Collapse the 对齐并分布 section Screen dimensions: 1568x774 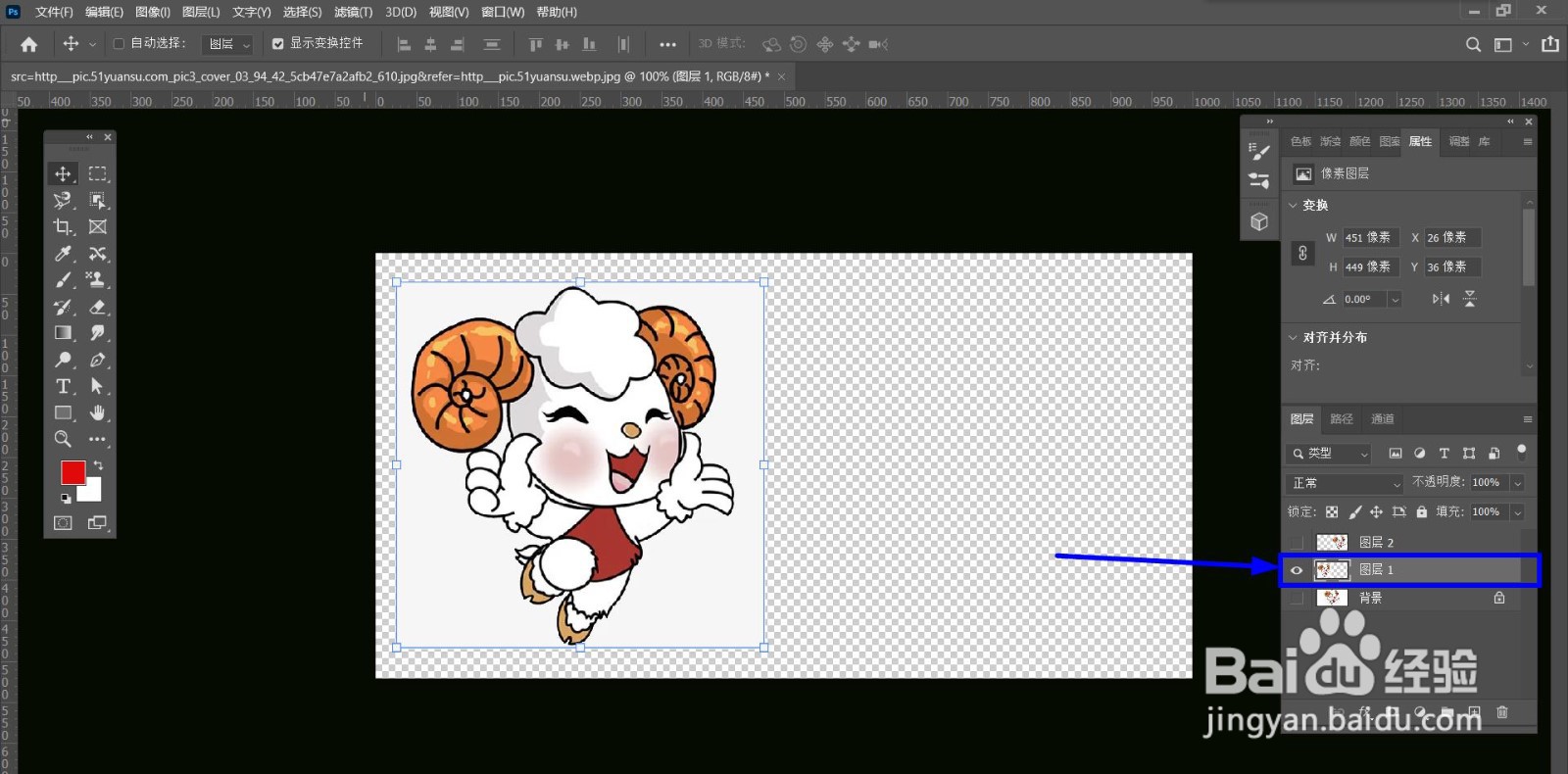(1293, 337)
